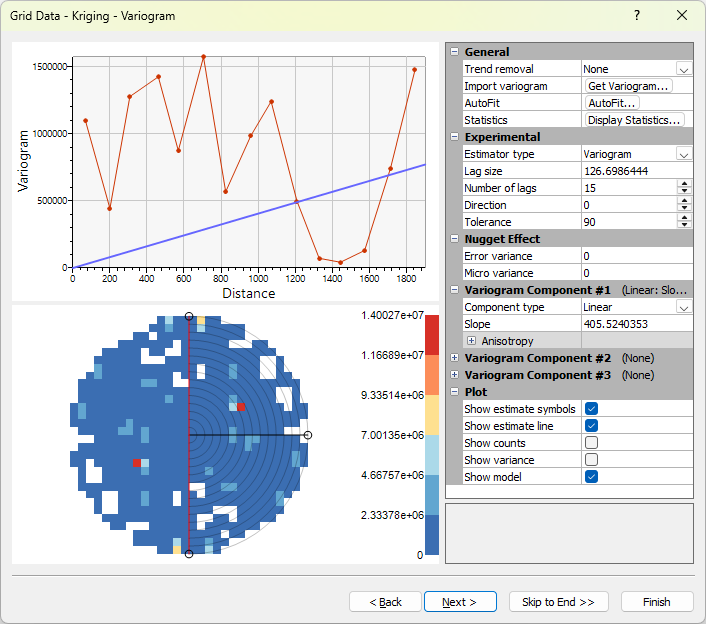Collapse the Plot section
This screenshot has height=624, width=706.
coord(454,392)
